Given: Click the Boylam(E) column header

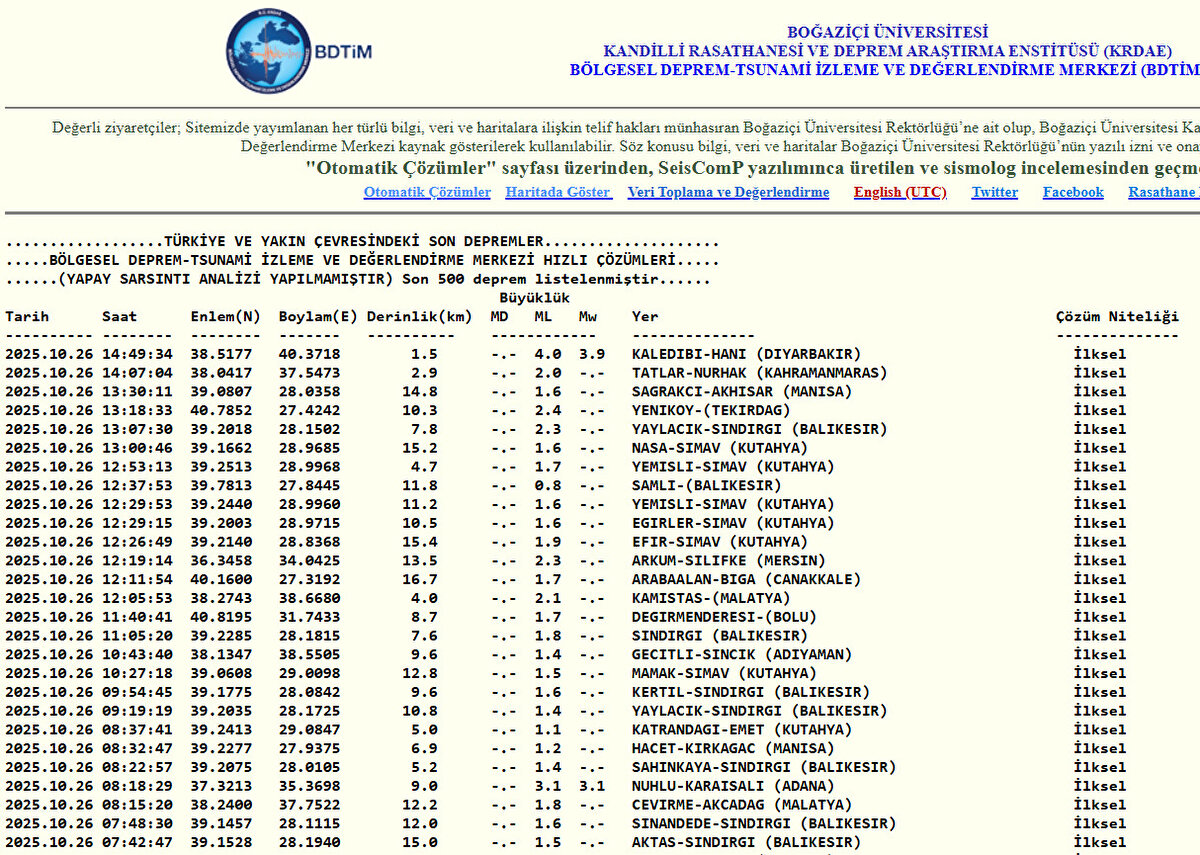Looking at the screenshot, I should (318, 317).
